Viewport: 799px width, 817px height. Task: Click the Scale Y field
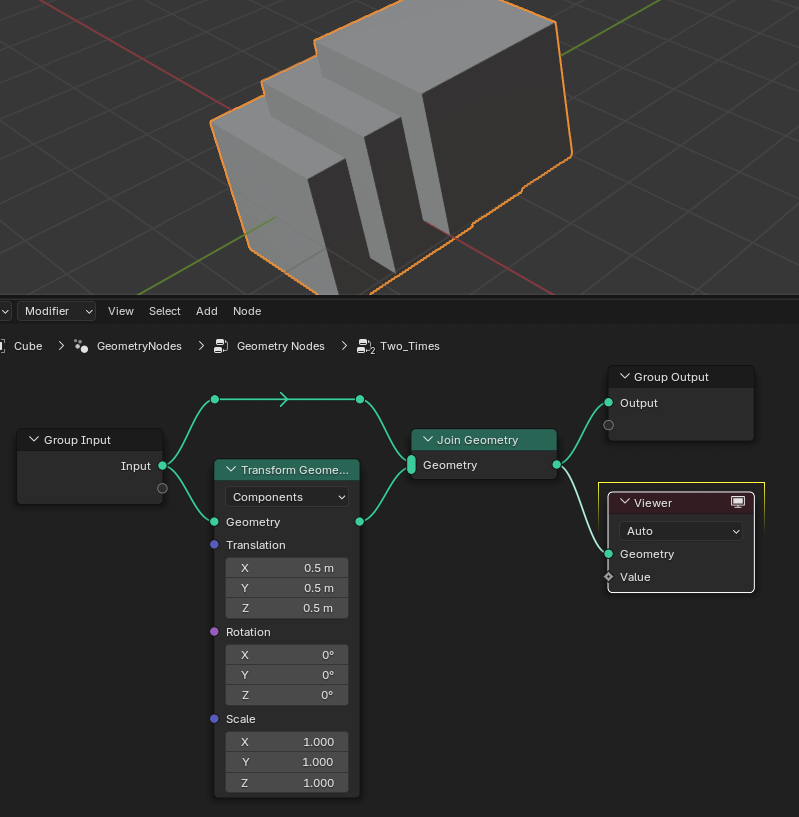click(287, 762)
